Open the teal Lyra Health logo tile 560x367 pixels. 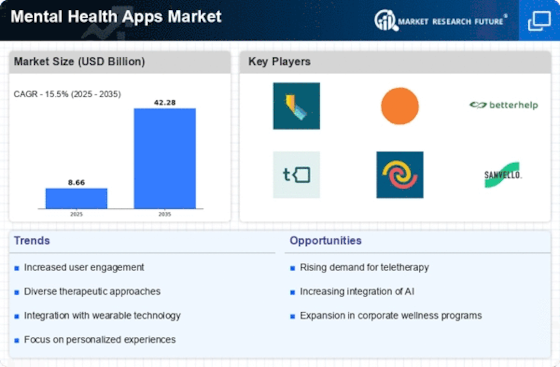click(x=296, y=106)
